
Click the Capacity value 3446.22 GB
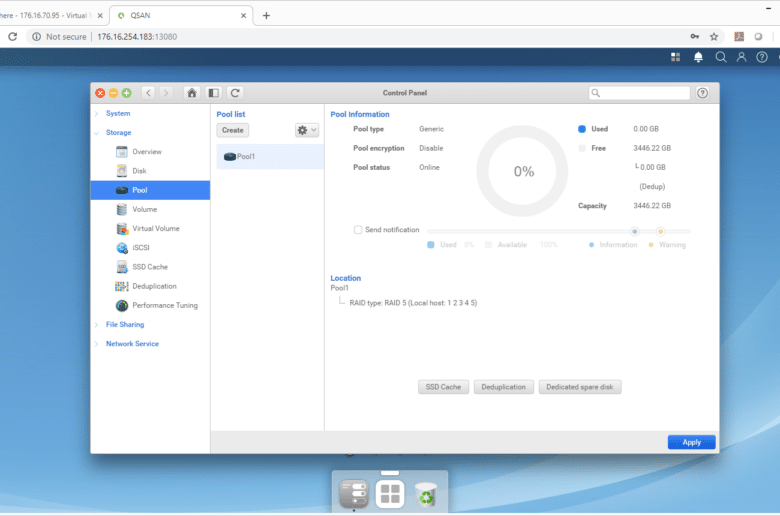coord(652,206)
